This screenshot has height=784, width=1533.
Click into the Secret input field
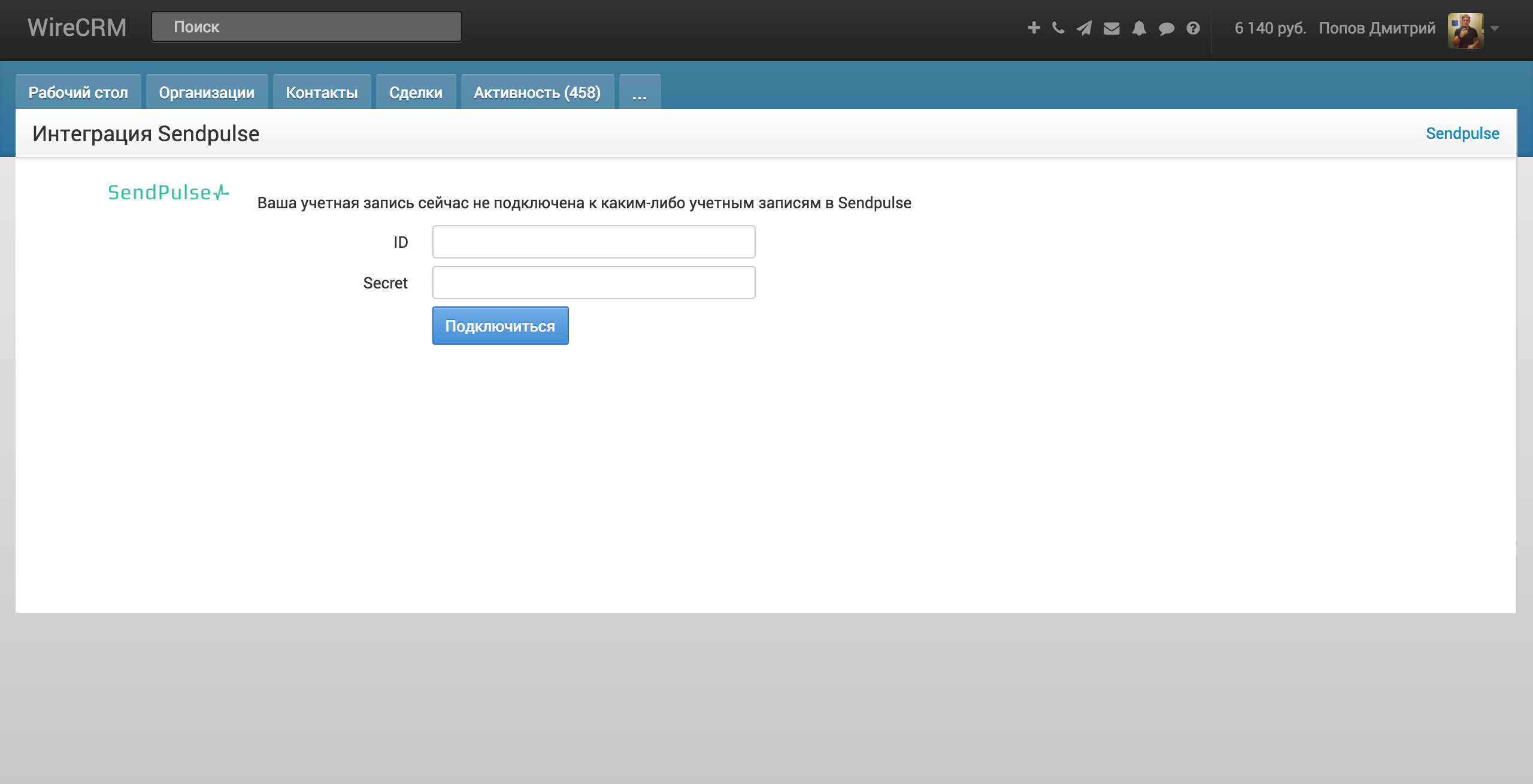593,282
